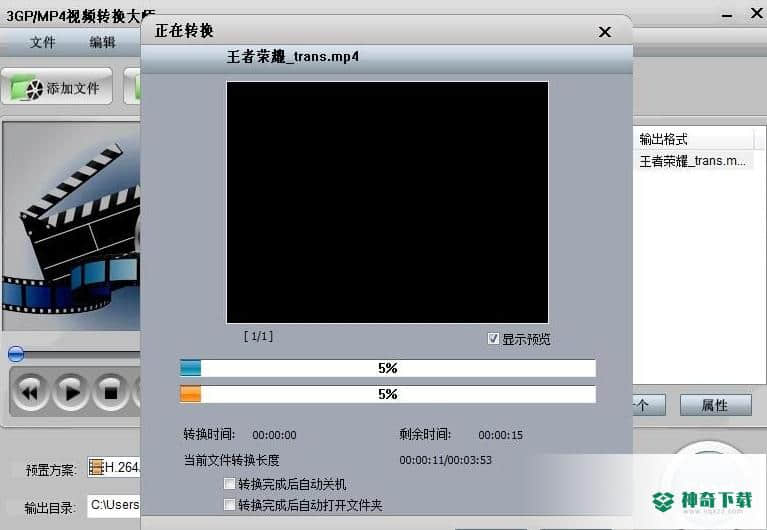Image resolution: width=767 pixels, height=530 pixels.
Task: Click the 输出格式 column header
Action: point(693,139)
